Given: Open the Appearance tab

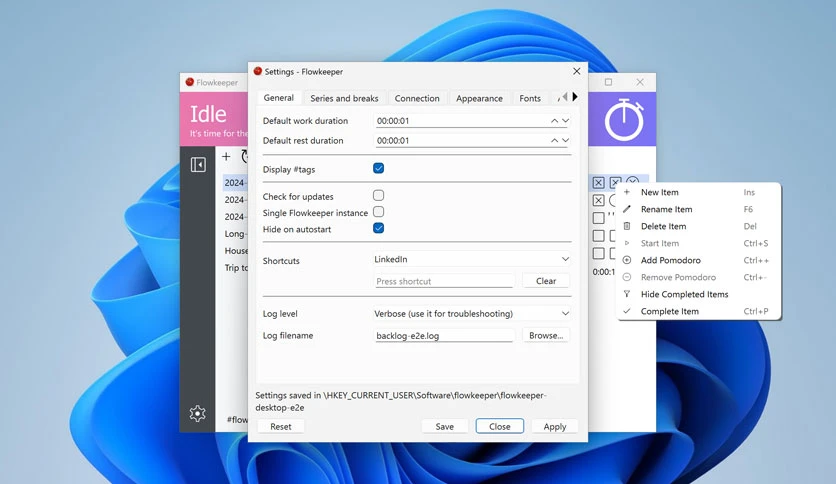Looking at the screenshot, I should [479, 99].
